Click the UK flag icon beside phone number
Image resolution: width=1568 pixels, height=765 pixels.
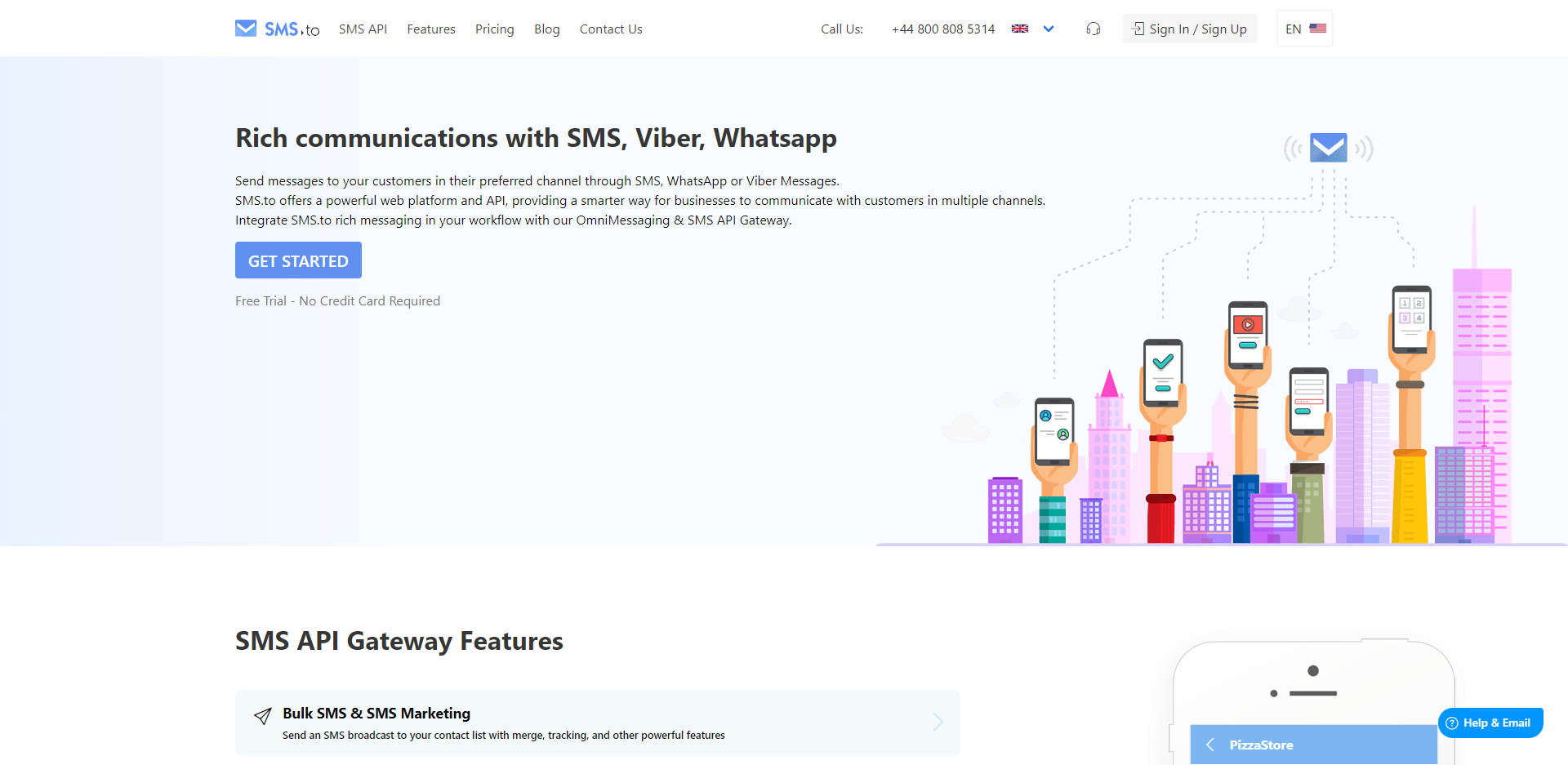tap(1020, 29)
